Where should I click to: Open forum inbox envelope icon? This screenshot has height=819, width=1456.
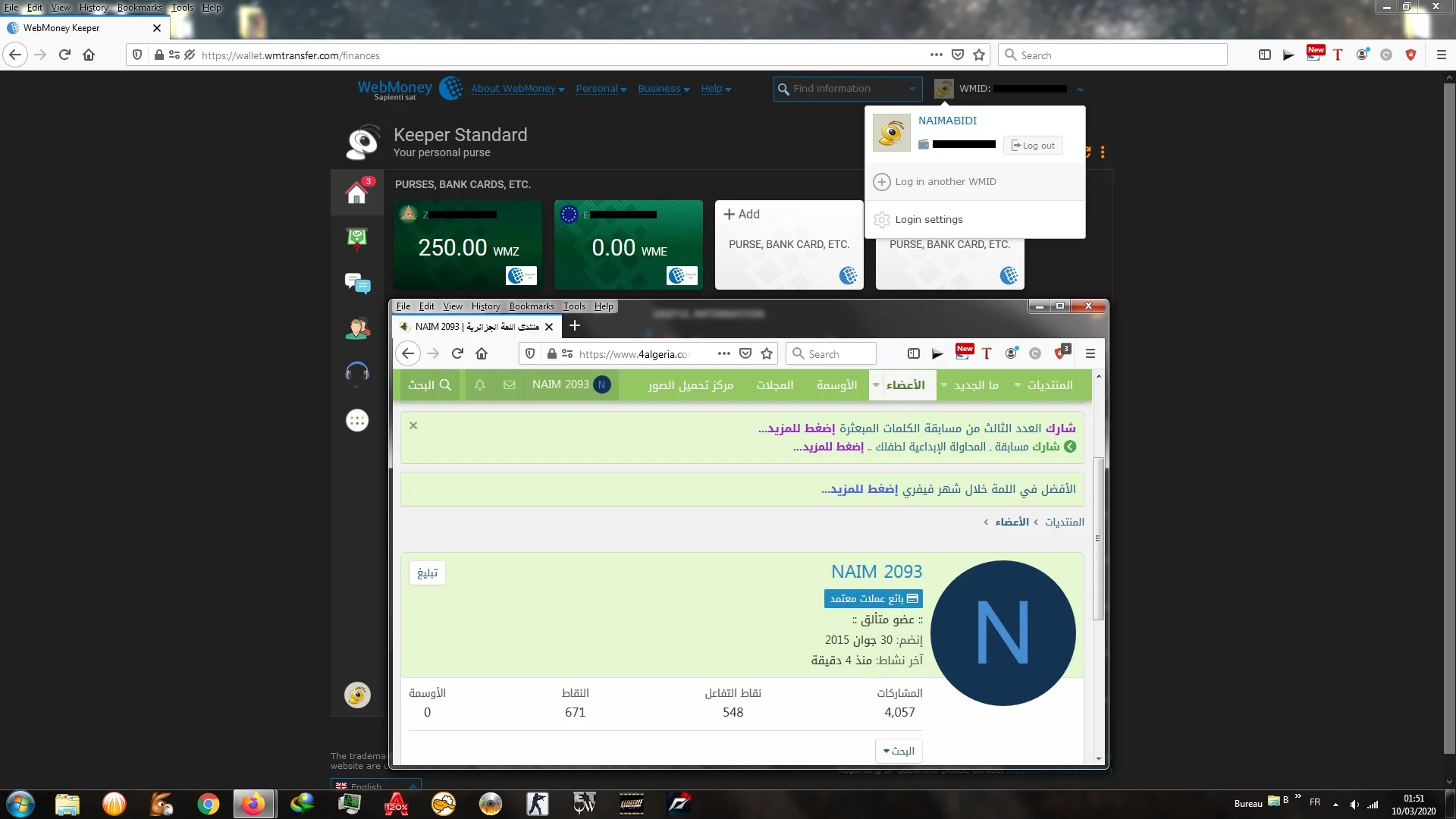510,385
